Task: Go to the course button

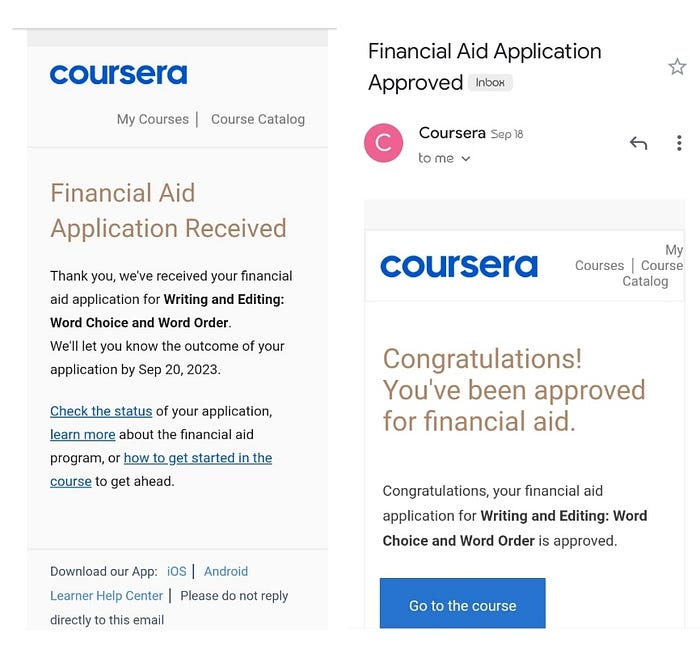Action: pos(462,603)
